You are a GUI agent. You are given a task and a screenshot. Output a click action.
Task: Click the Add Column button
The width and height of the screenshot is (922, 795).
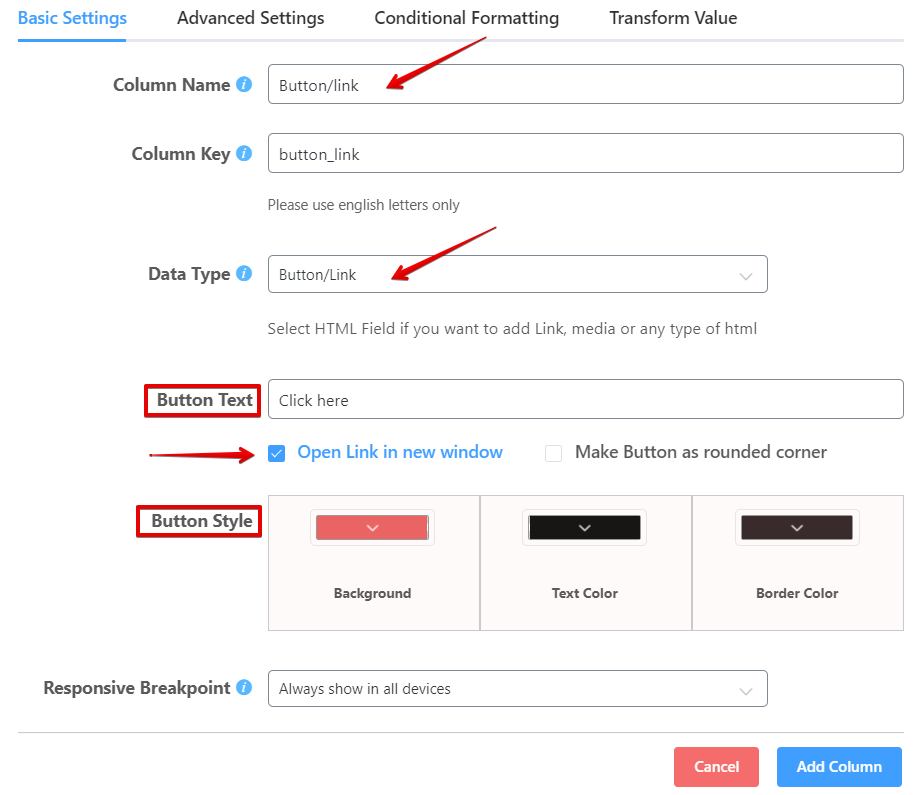pos(839,767)
